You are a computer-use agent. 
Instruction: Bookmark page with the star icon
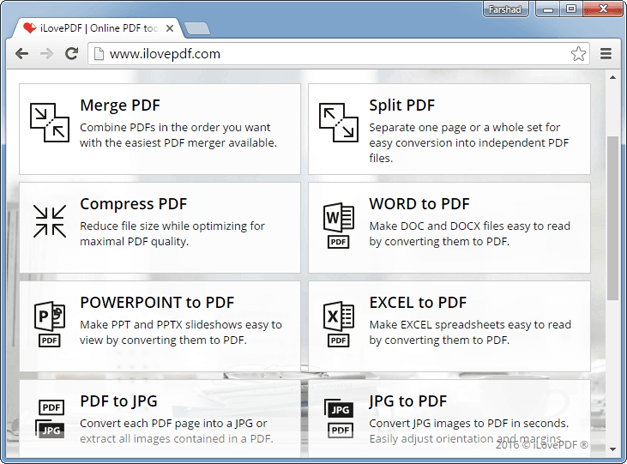click(578, 54)
